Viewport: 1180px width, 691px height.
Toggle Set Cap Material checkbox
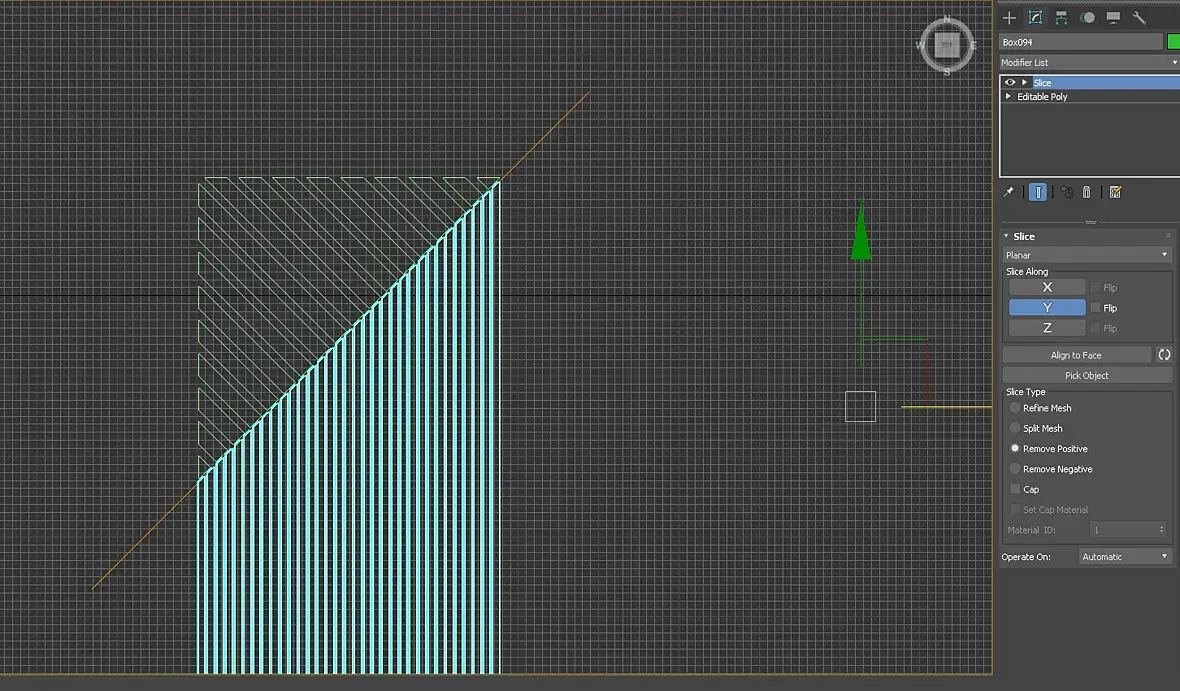pos(1015,510)
